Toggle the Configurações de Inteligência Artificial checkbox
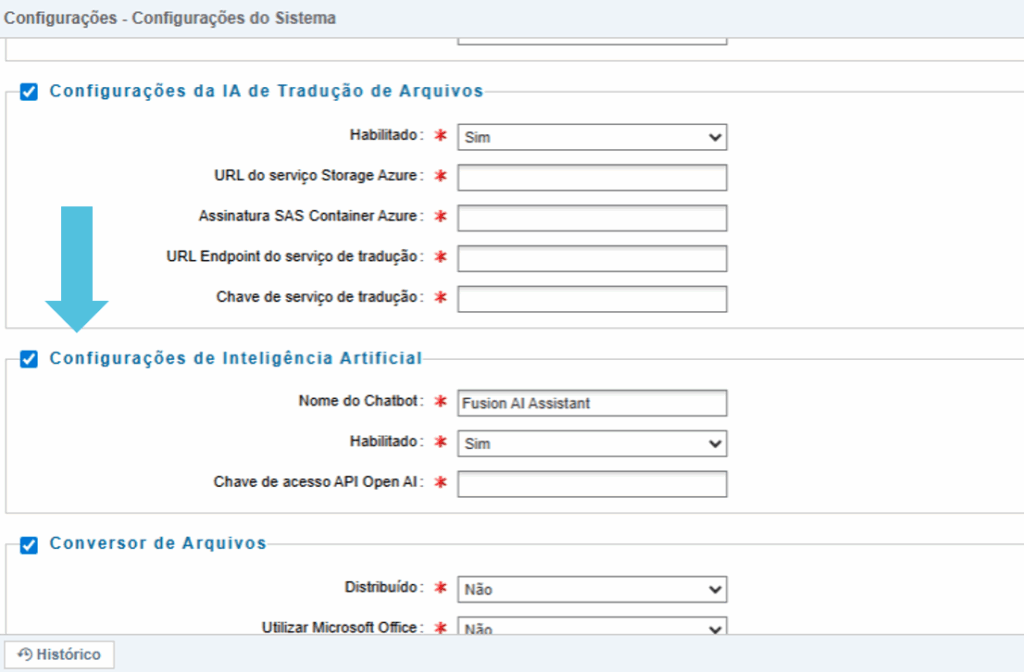The image size is (1024, 672). (29, 359)
